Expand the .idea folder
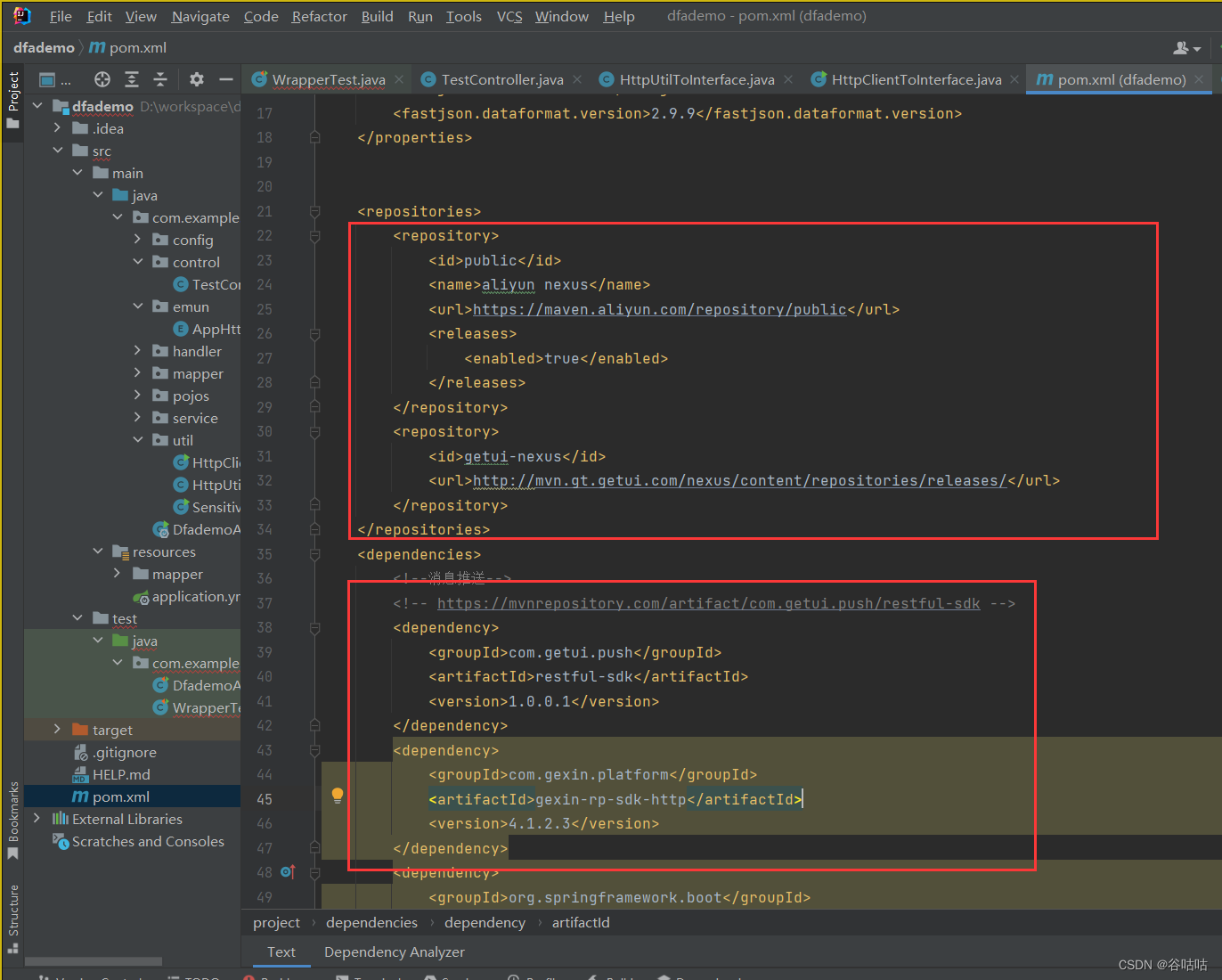The image size is (1222, 980). click(57, 128)
